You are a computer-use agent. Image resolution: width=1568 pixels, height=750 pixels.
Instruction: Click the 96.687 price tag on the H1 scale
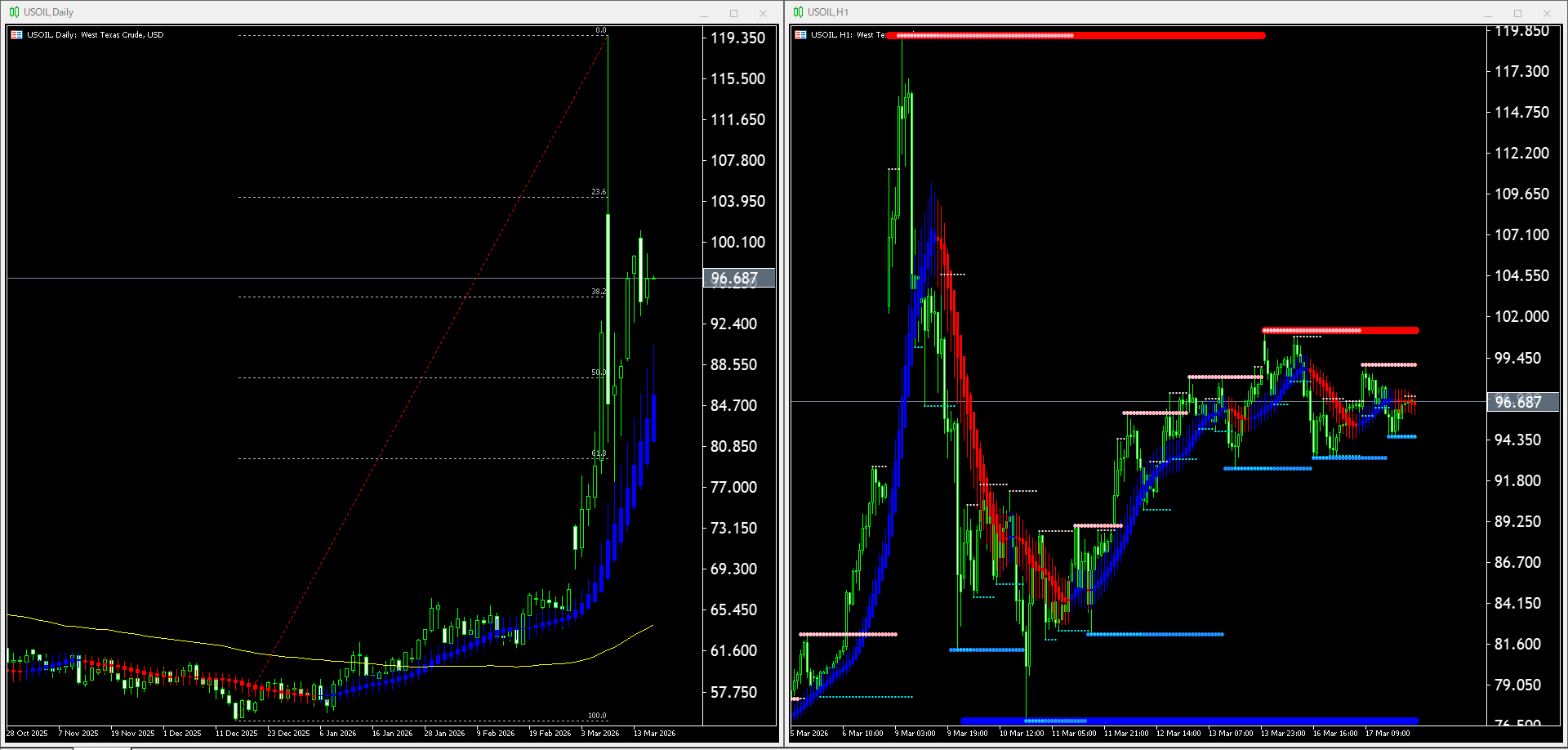(x=1522, y=401)
